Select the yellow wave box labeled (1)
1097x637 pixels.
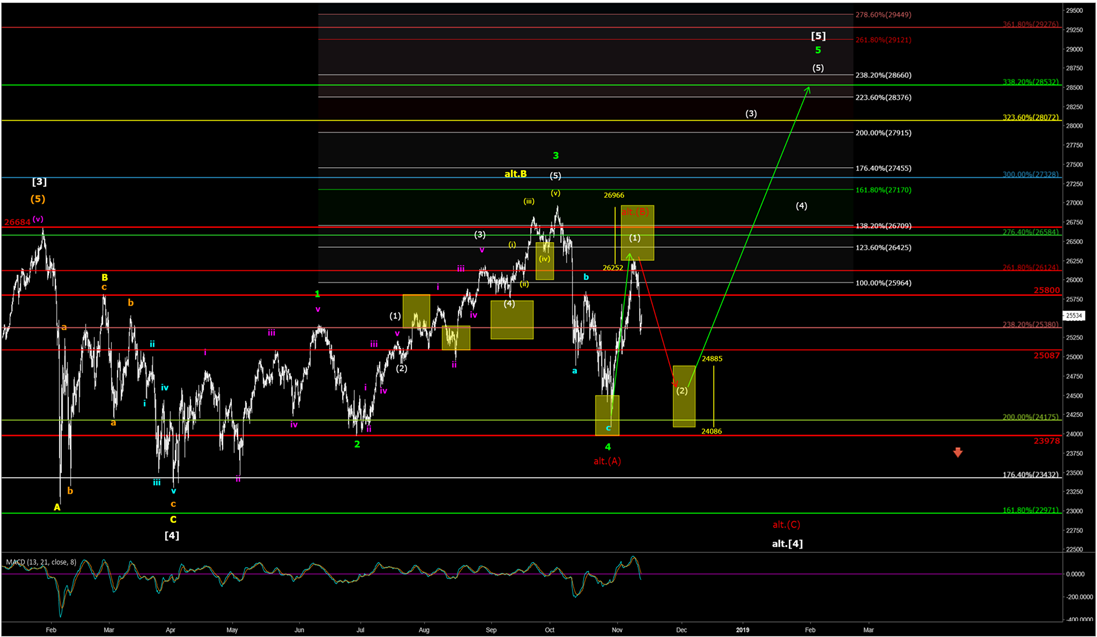(417, 313)
